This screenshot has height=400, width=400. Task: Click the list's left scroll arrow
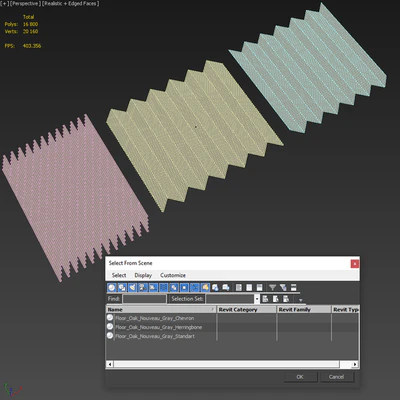(x=110, y=364)
